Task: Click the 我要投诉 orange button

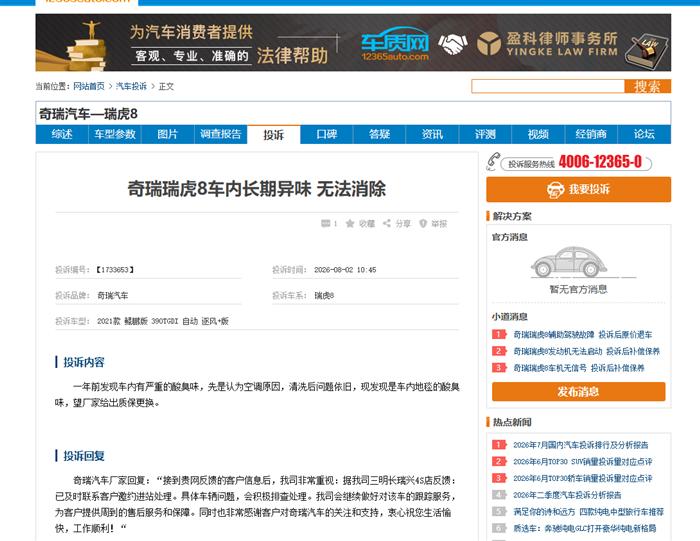Action: (579, 189)
